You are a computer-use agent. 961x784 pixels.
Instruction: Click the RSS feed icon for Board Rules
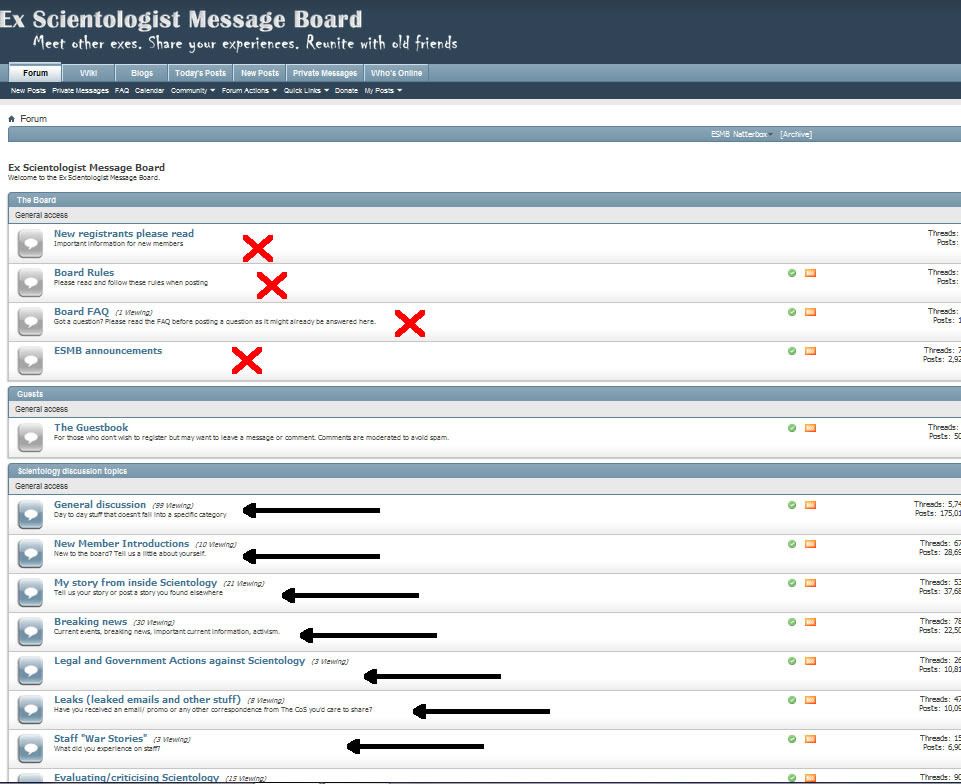(x=810, y=273)
